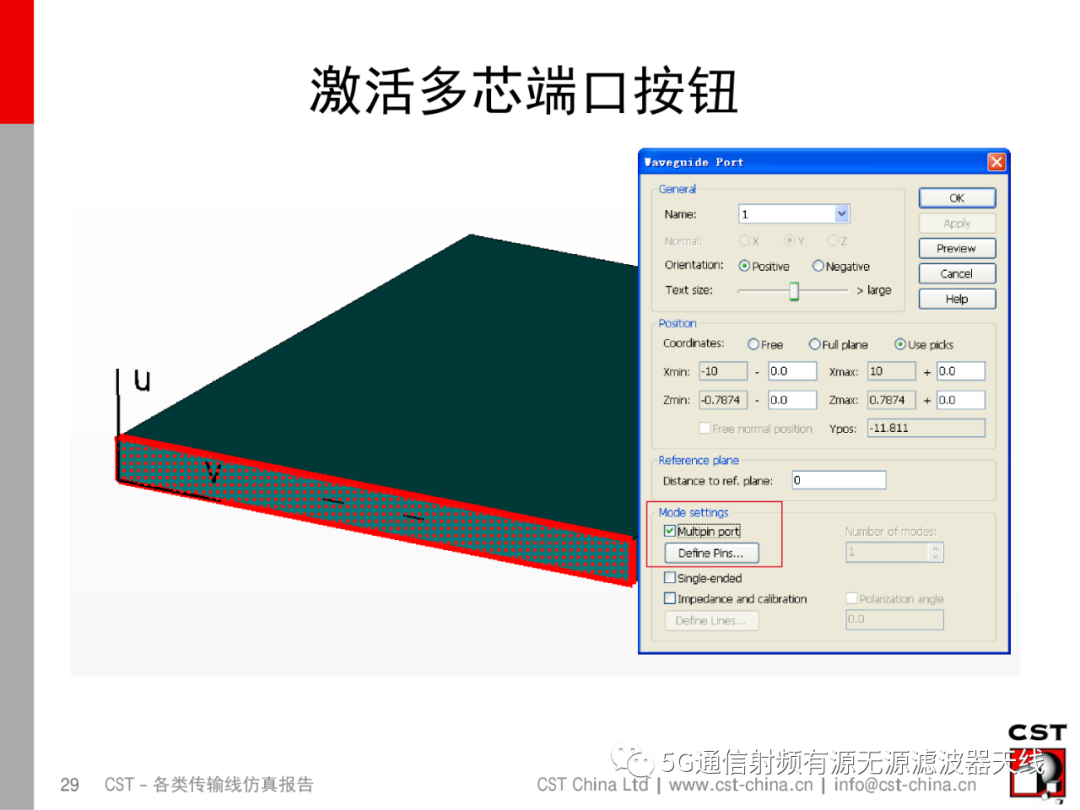Image resolution: width=1080 pixels, height=810 pixels.
Task: Close the Waveguide Port dialog
Action: tap(997, 161)
